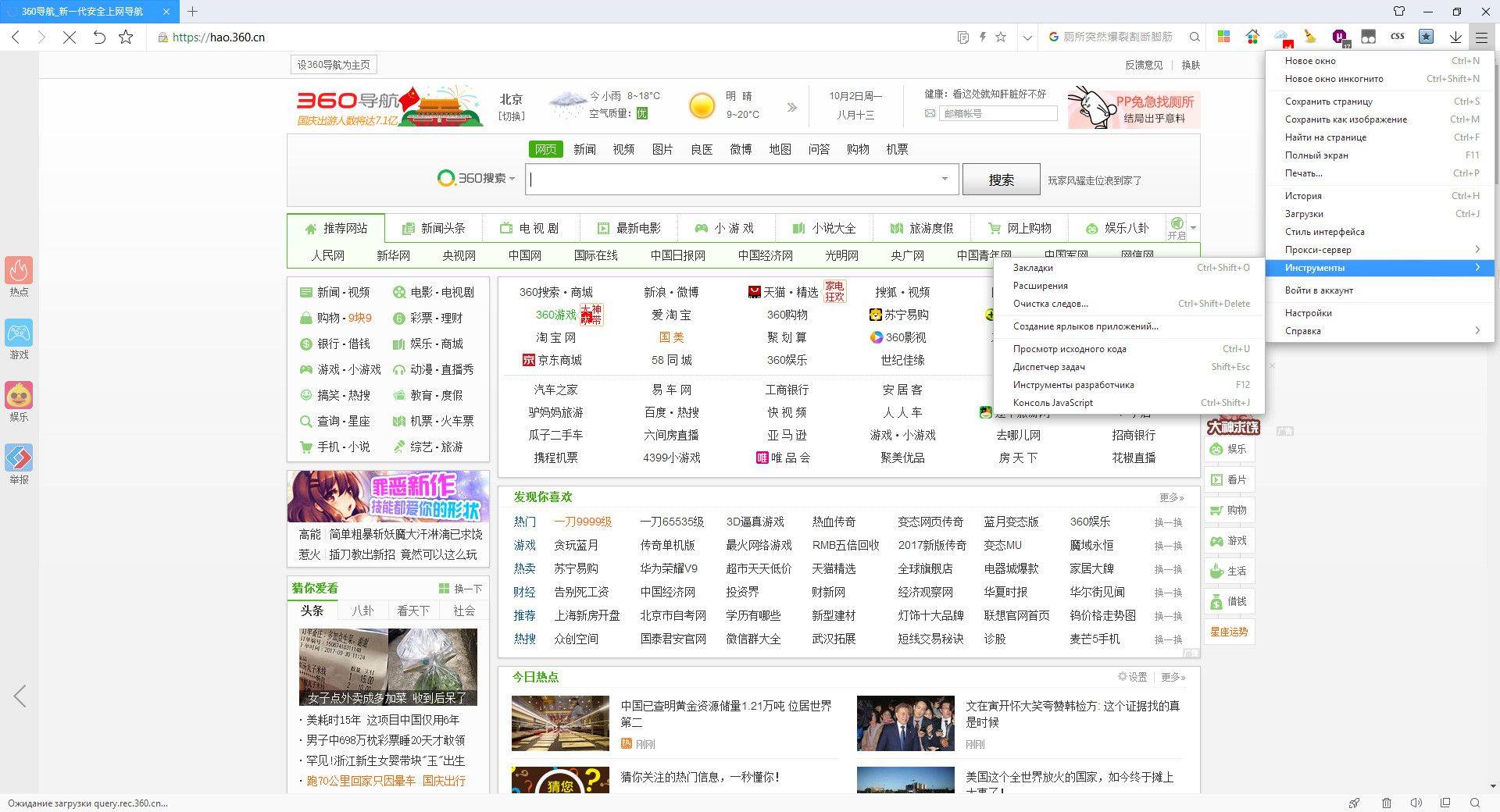The height and width of the screenshot is (812, 1500).
Task: Open the blue star bookmarks extension
Action: pyautogui.click(x=1426, y=37)
